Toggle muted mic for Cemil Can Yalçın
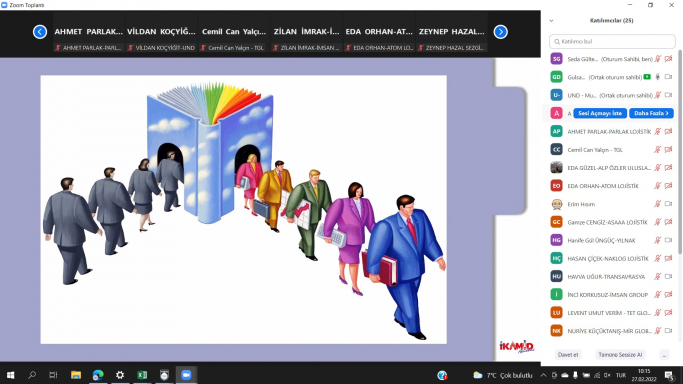Screen dimensions: 683x384 point(658,150)
